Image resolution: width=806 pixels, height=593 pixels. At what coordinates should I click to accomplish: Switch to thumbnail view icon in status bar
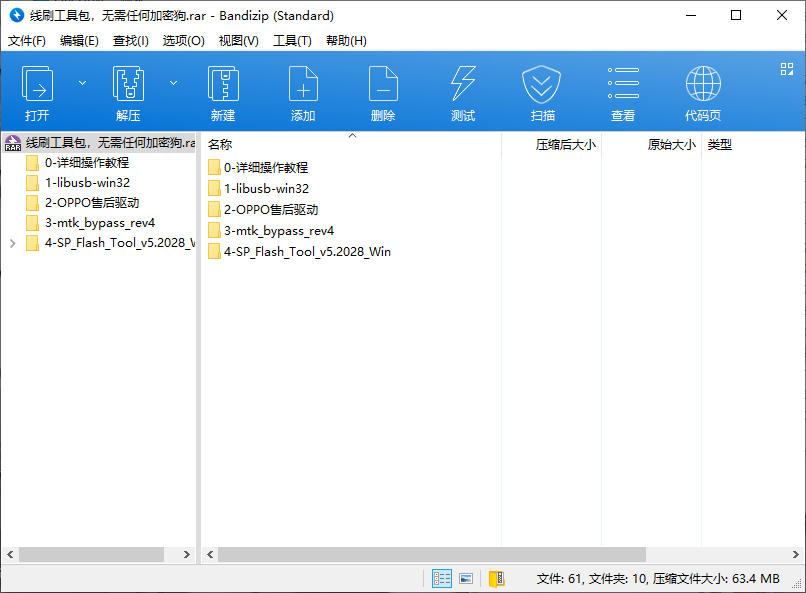[x=466, y=579]
